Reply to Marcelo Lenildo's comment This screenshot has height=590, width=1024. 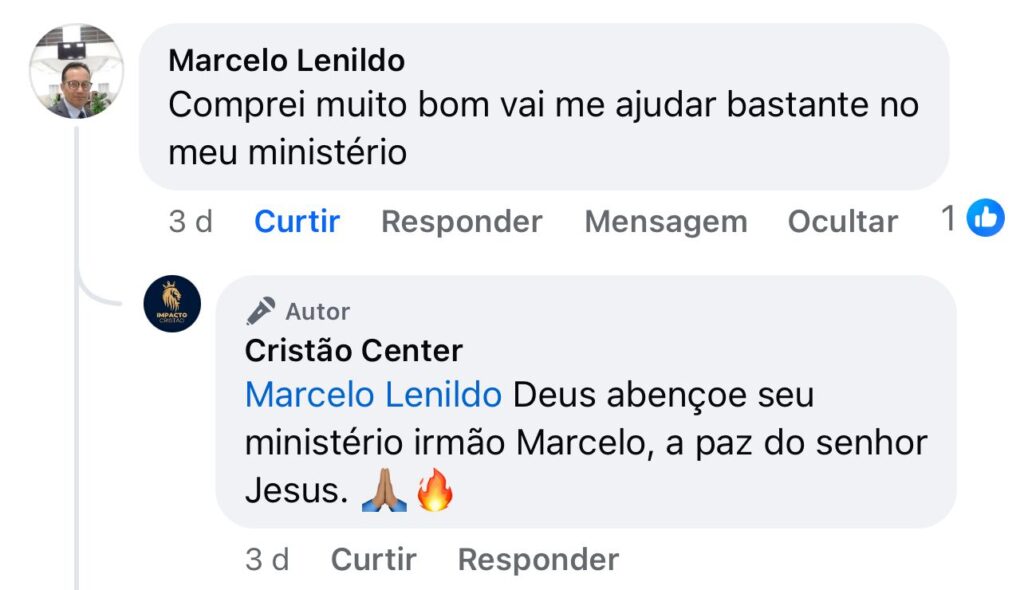(461, 221)
